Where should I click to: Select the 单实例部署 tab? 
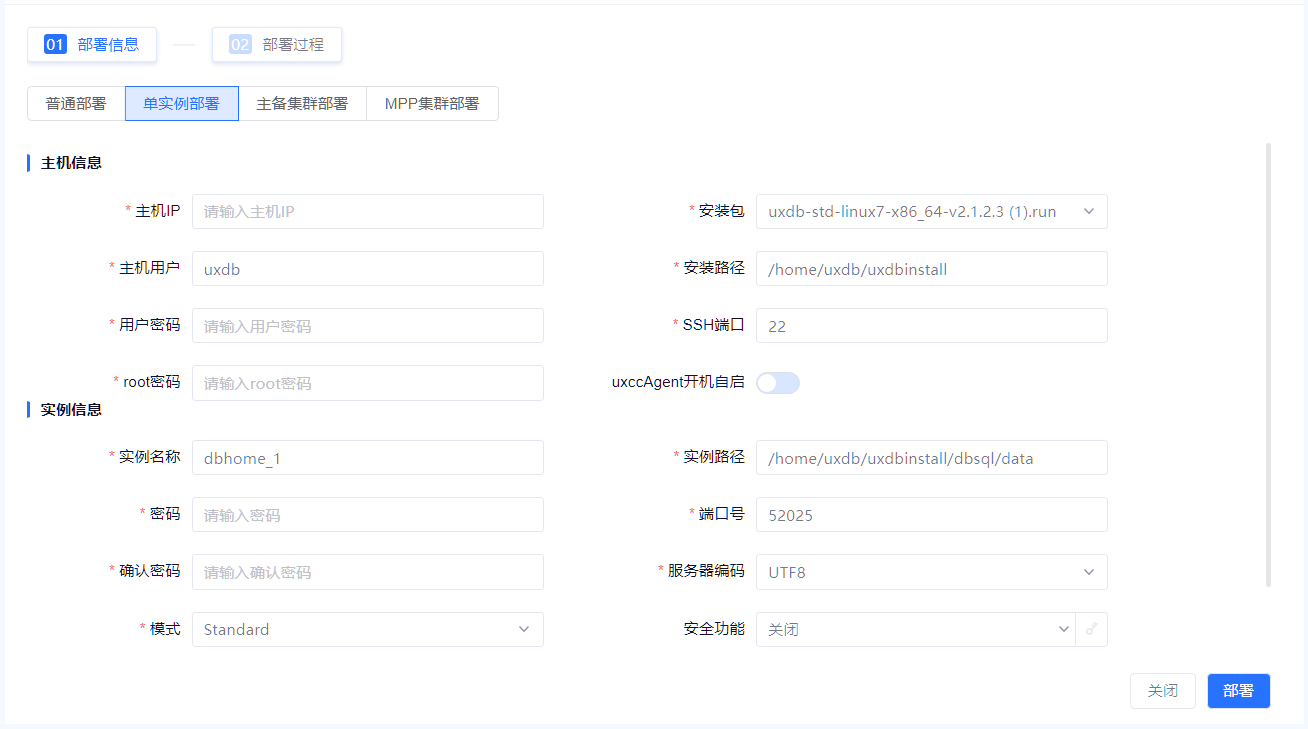[x=181, y=104]
